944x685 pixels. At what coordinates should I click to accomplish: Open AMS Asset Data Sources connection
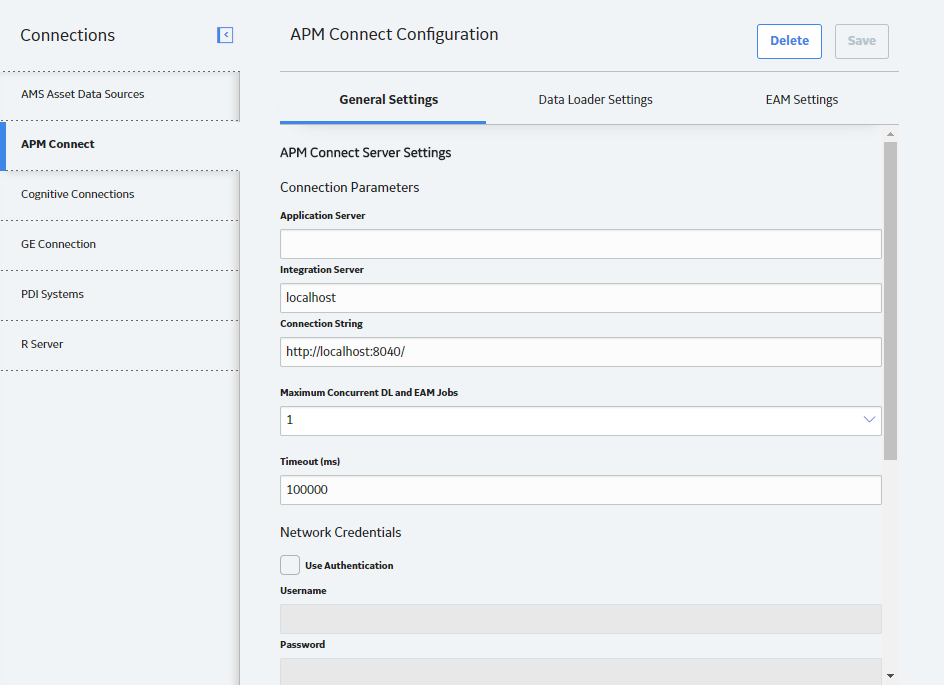pos(120,95)
